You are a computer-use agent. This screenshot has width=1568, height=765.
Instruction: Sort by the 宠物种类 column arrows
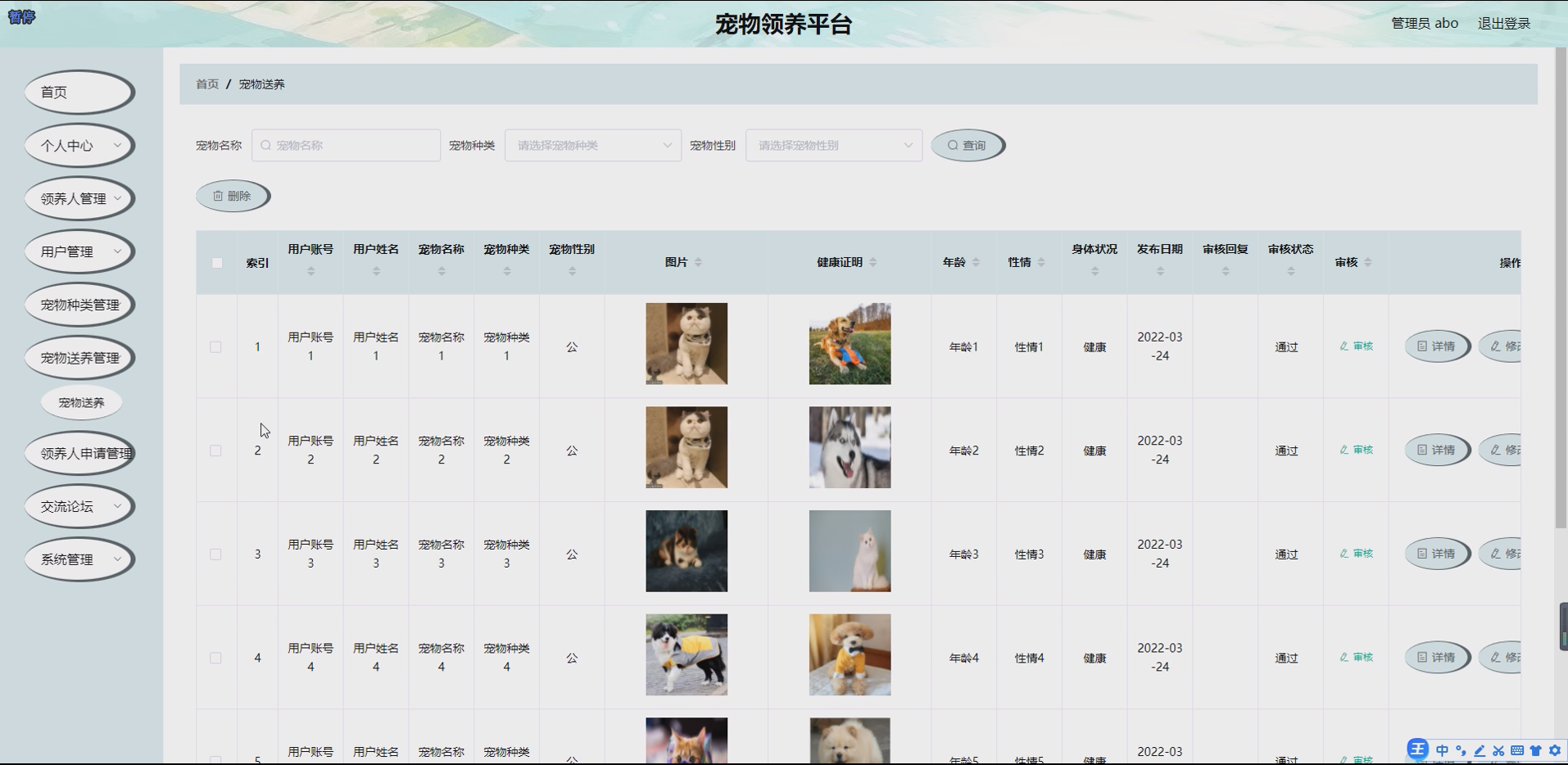pos(507,271)
